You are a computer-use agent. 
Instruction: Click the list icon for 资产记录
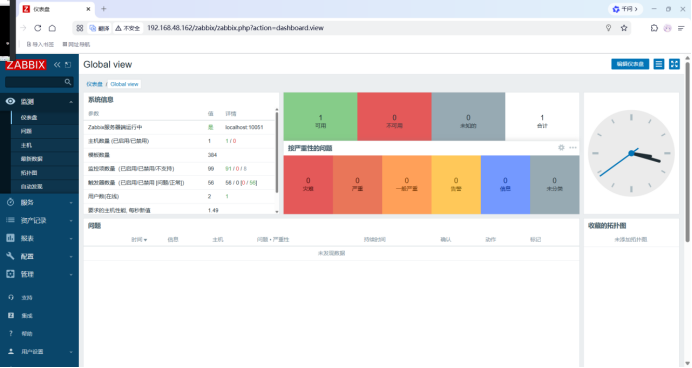(11, 220)
